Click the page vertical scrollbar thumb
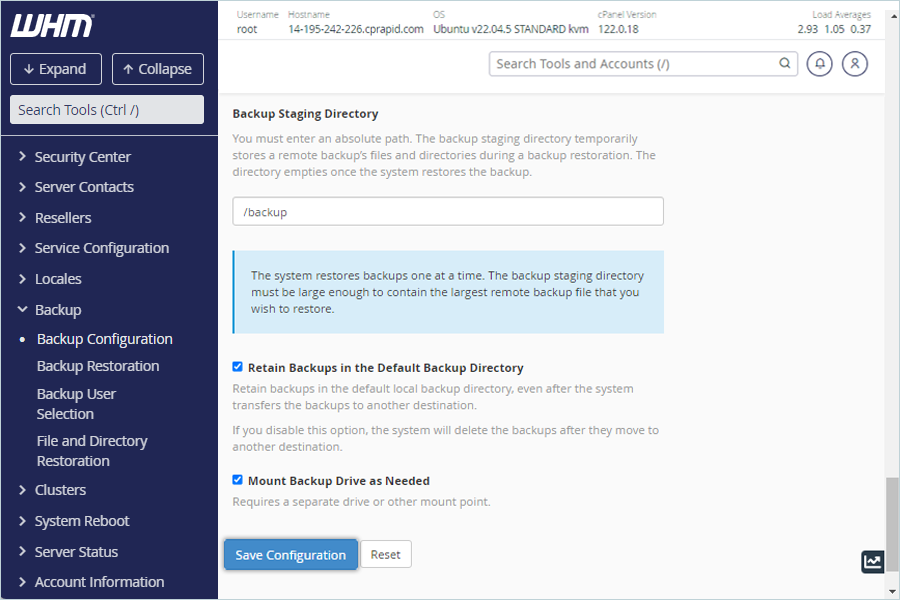 click(x=893, y=524)
